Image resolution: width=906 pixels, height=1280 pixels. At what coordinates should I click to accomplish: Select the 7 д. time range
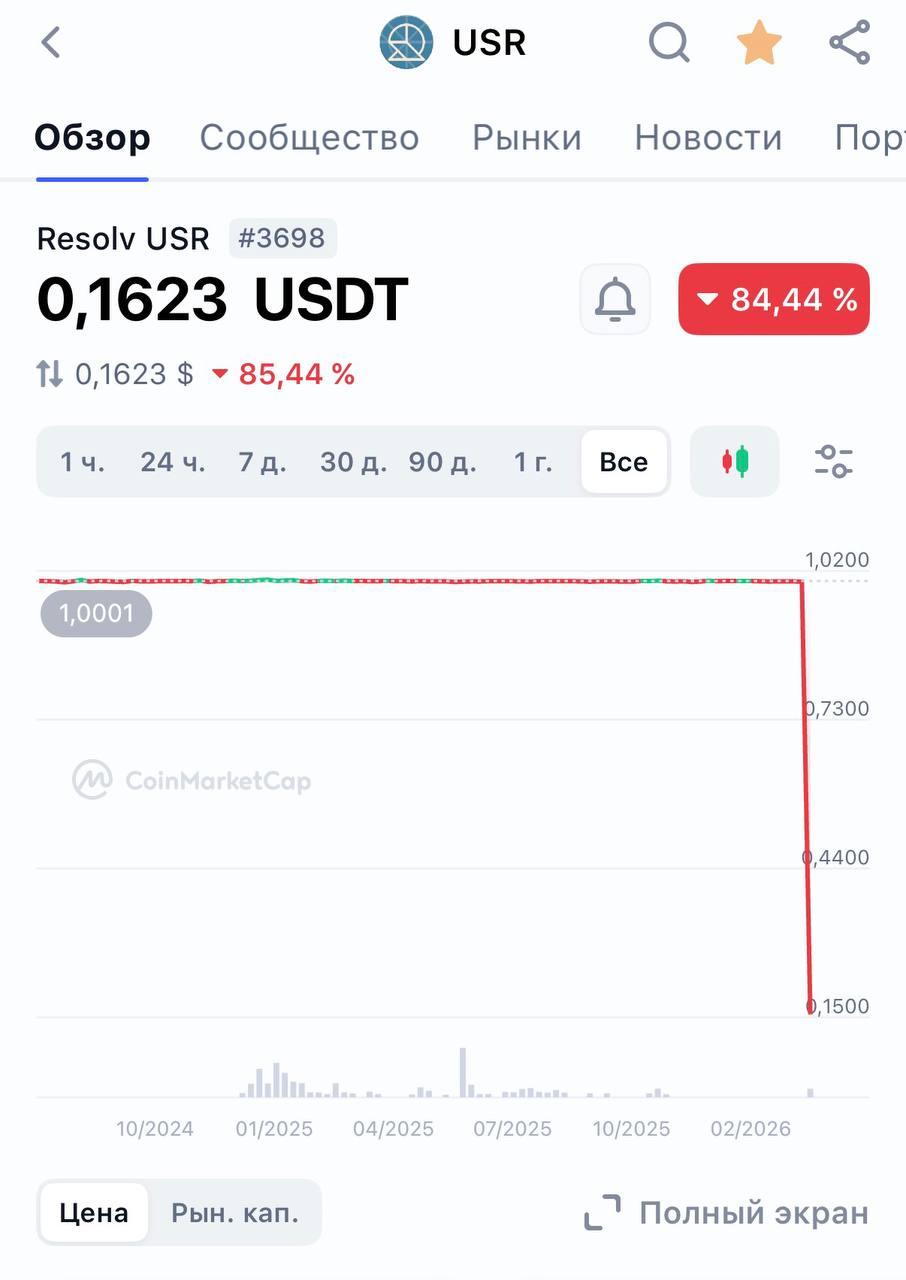[x=262, y=462]
